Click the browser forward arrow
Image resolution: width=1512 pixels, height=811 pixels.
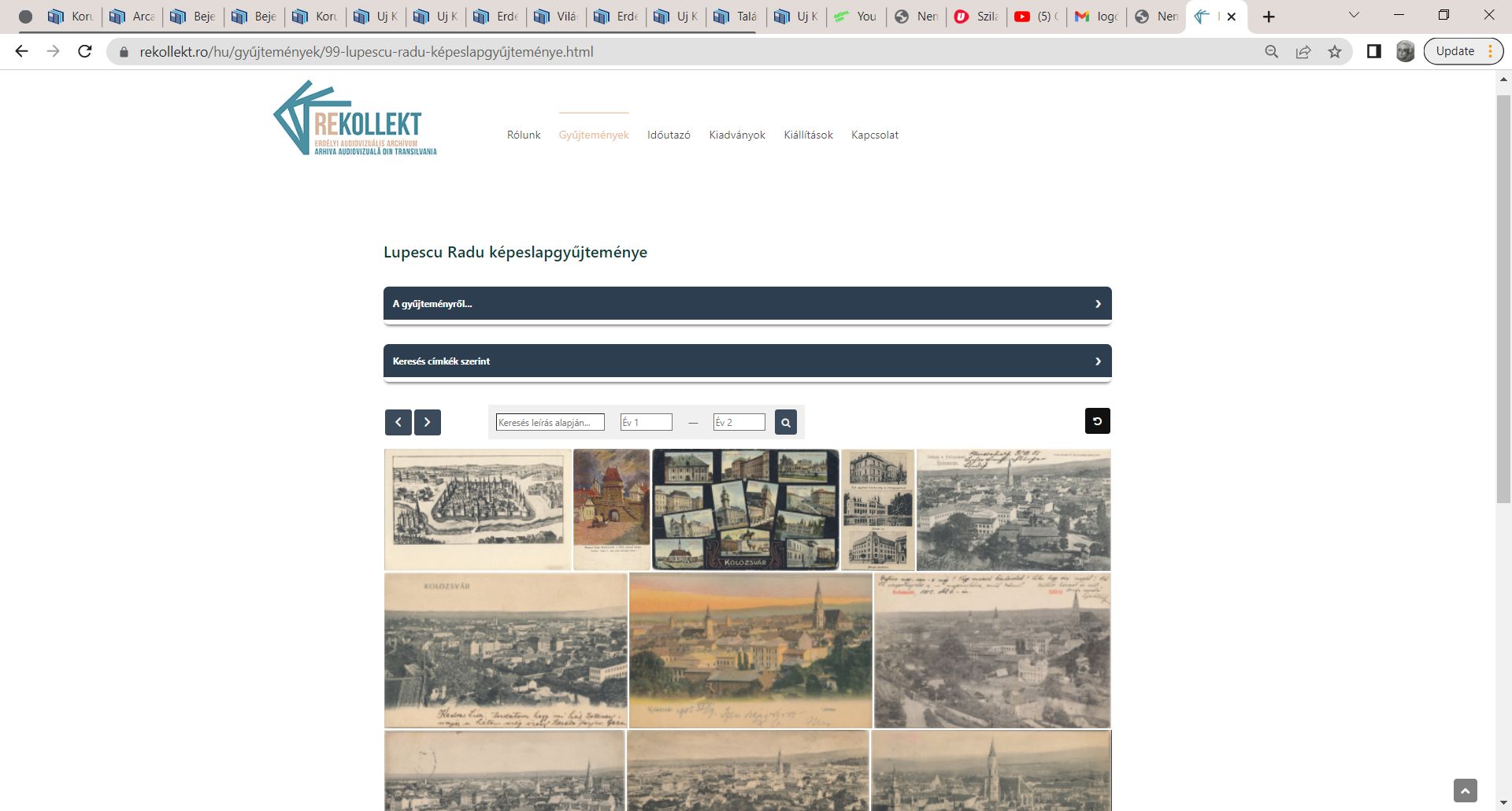point(53,51)
